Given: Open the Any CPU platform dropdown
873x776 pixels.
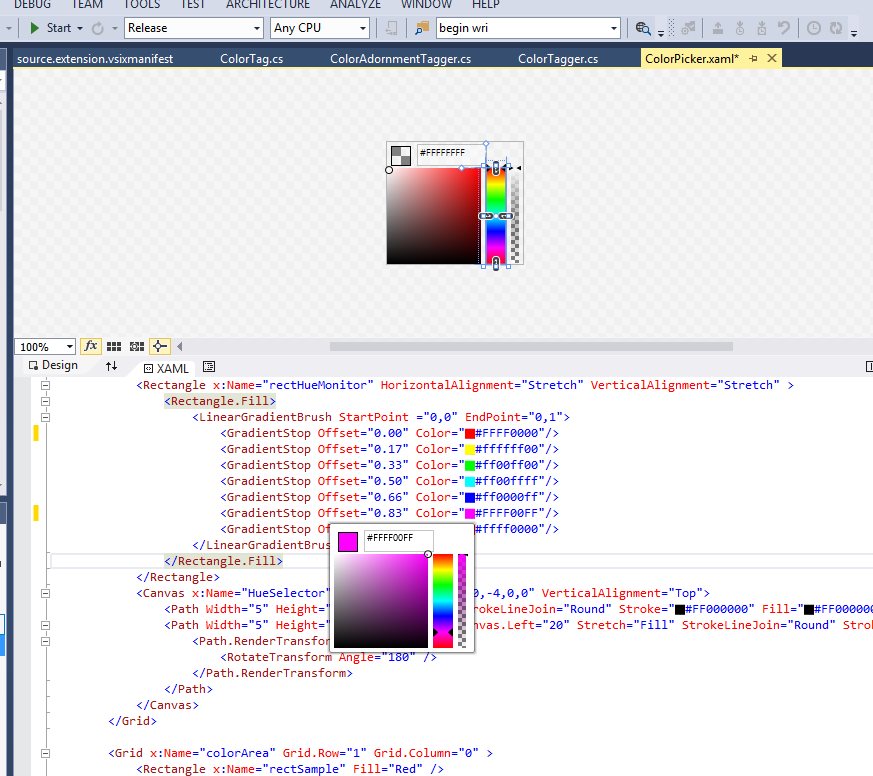Looking at the screenshot, I should [x=365, y=27].
